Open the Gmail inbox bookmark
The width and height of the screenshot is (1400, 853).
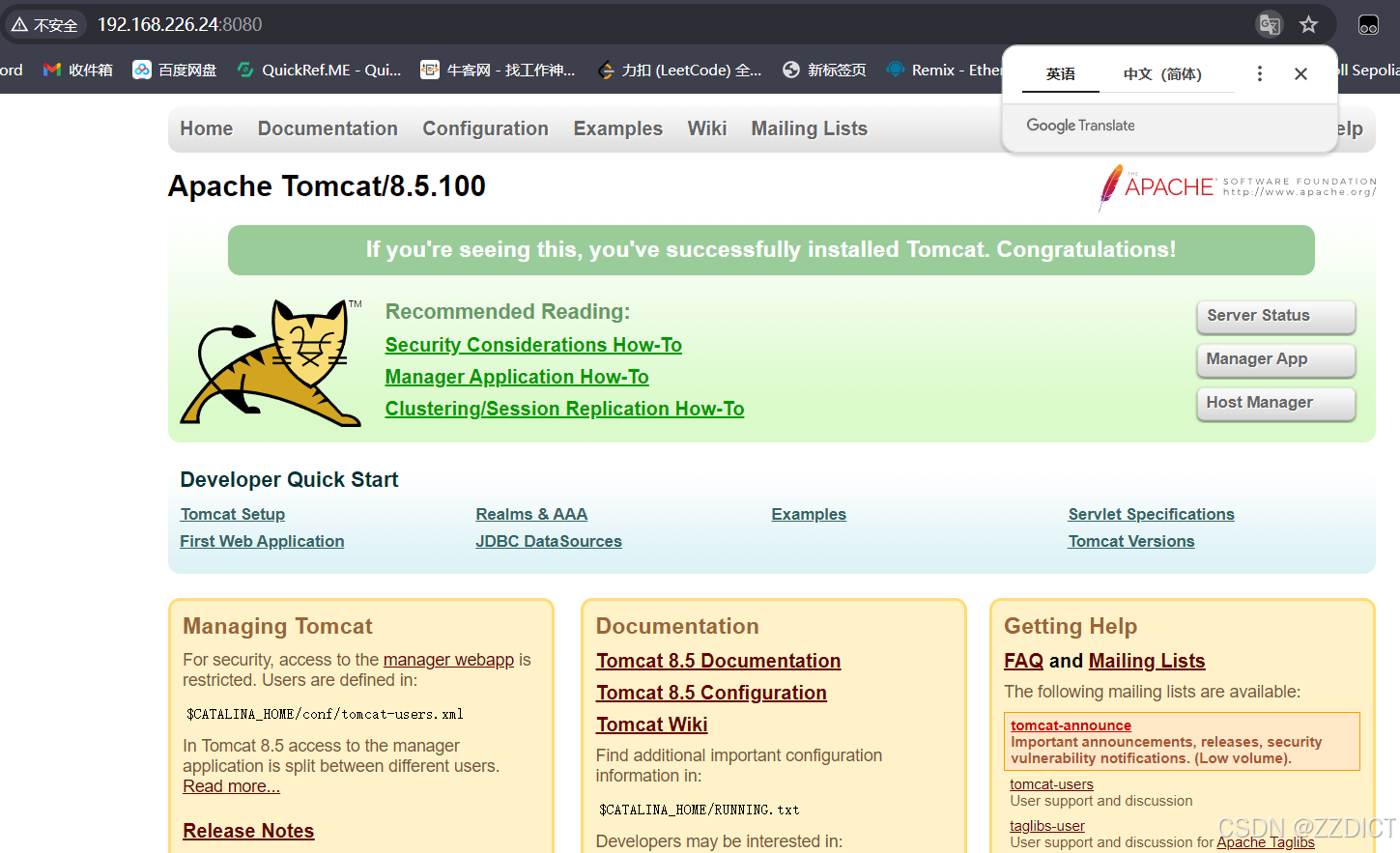click(x=78, y=70)
